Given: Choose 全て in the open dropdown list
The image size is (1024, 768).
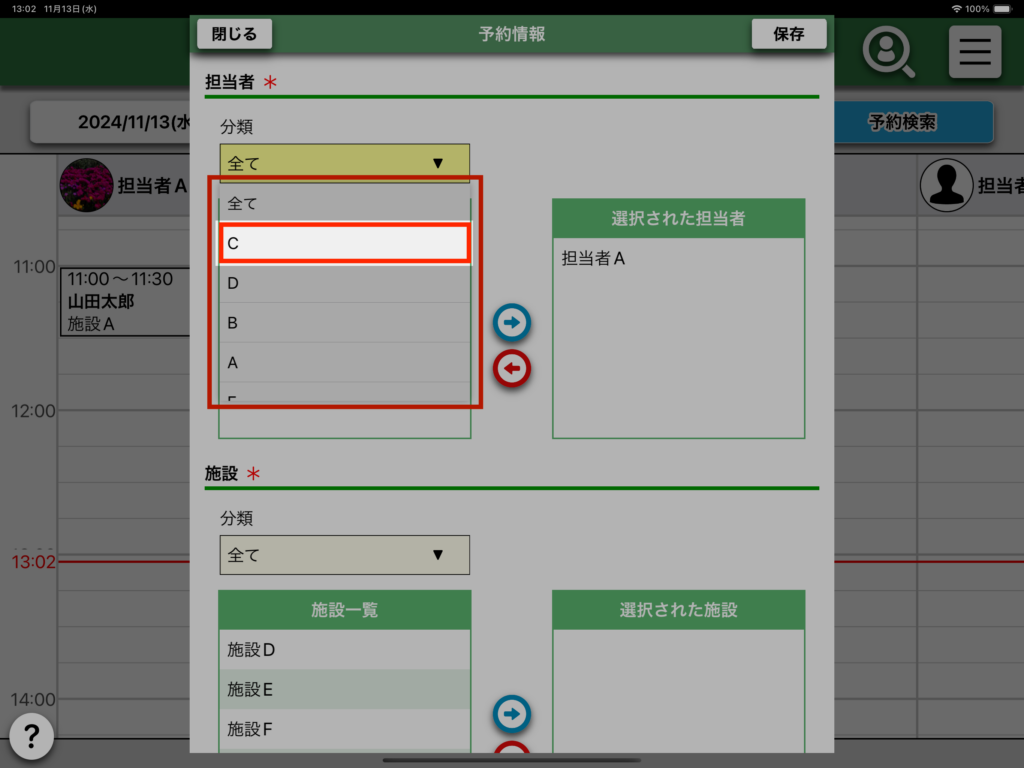Looking at the screenshot, I should pos(344,203).
